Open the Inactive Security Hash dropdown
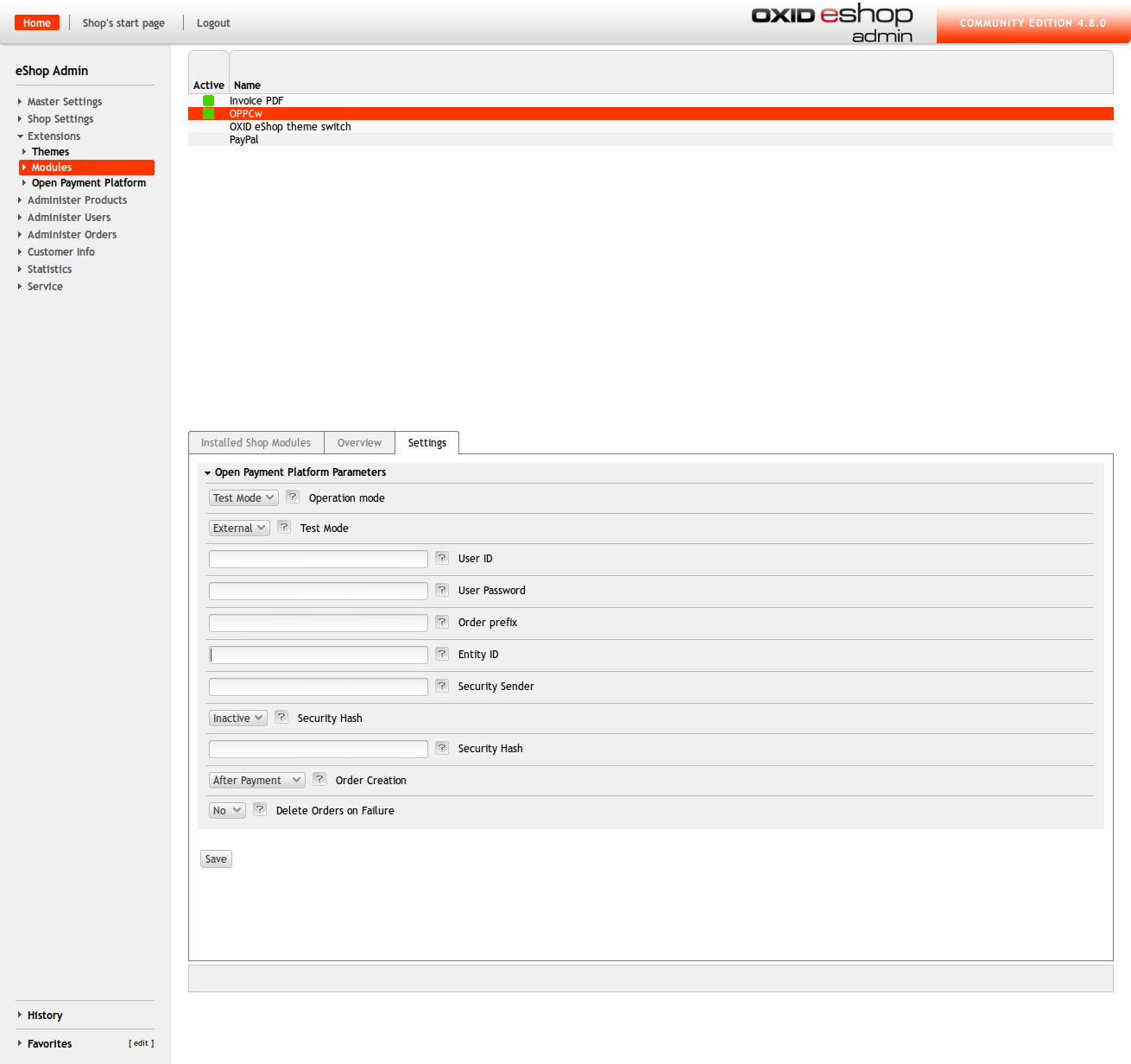This screenshot has height=1064, width=1131. coord(237,718)
